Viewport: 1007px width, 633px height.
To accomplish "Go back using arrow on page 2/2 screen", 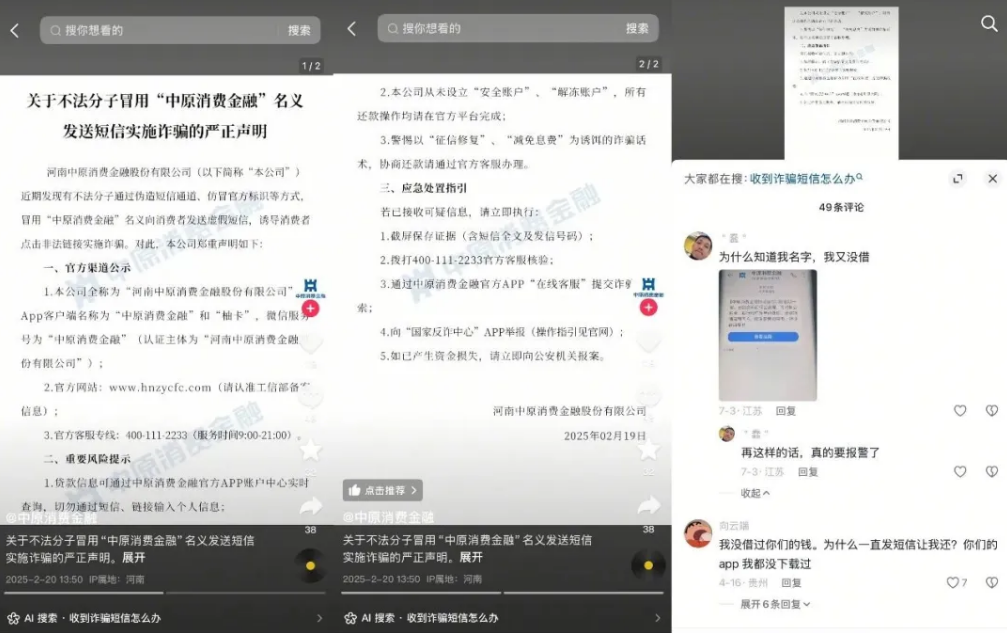I will pos(351,29).
